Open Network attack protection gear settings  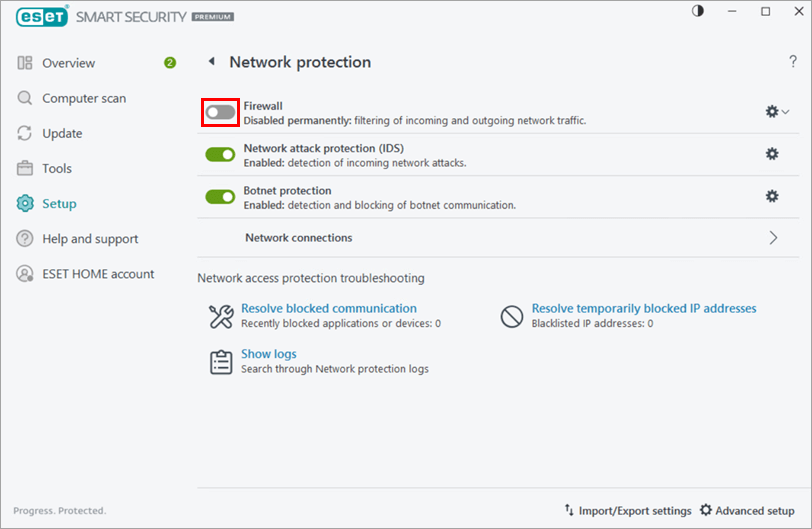point(772,154)
